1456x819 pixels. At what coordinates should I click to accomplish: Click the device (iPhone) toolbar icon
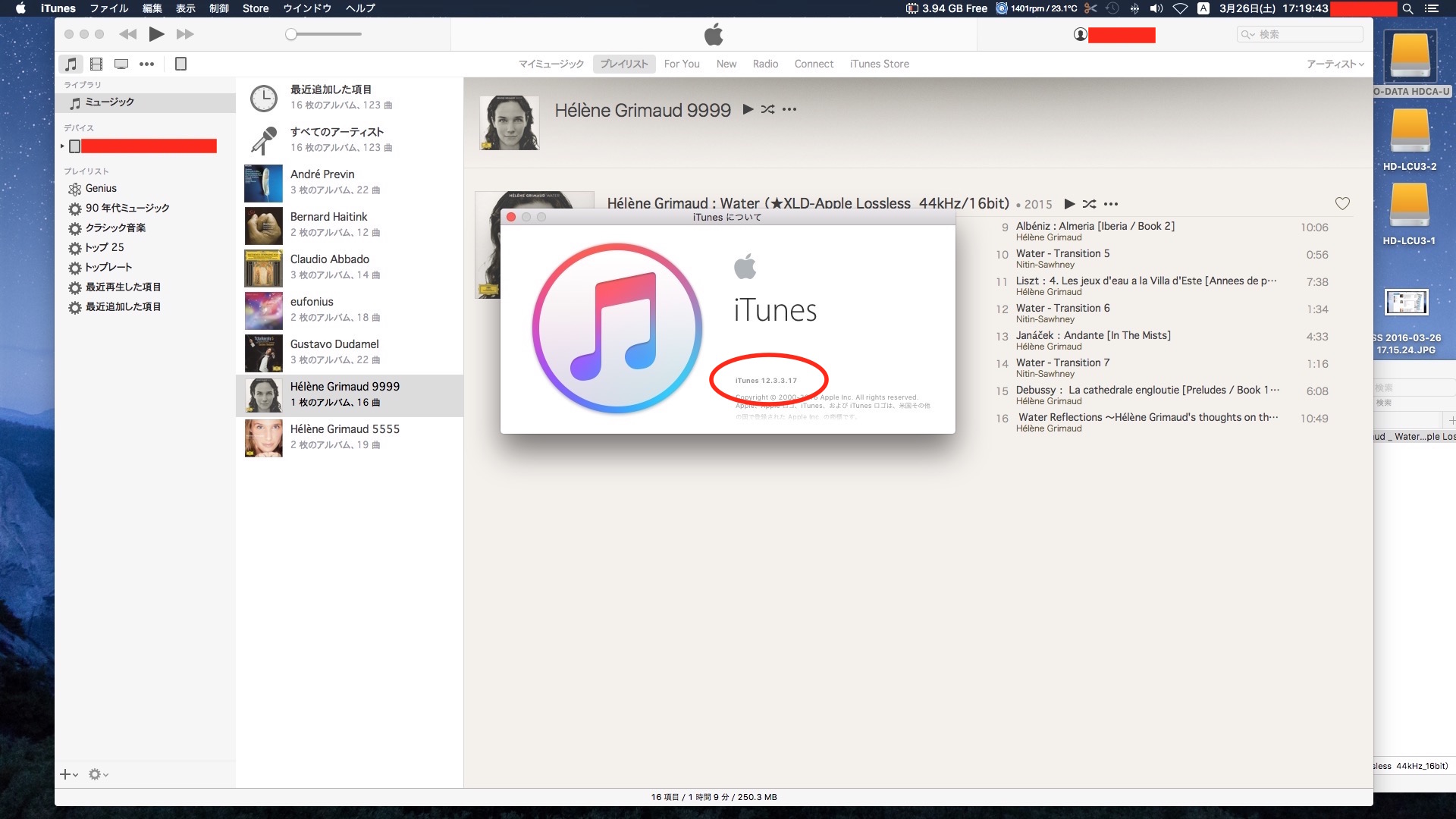[x=180, y=64]
